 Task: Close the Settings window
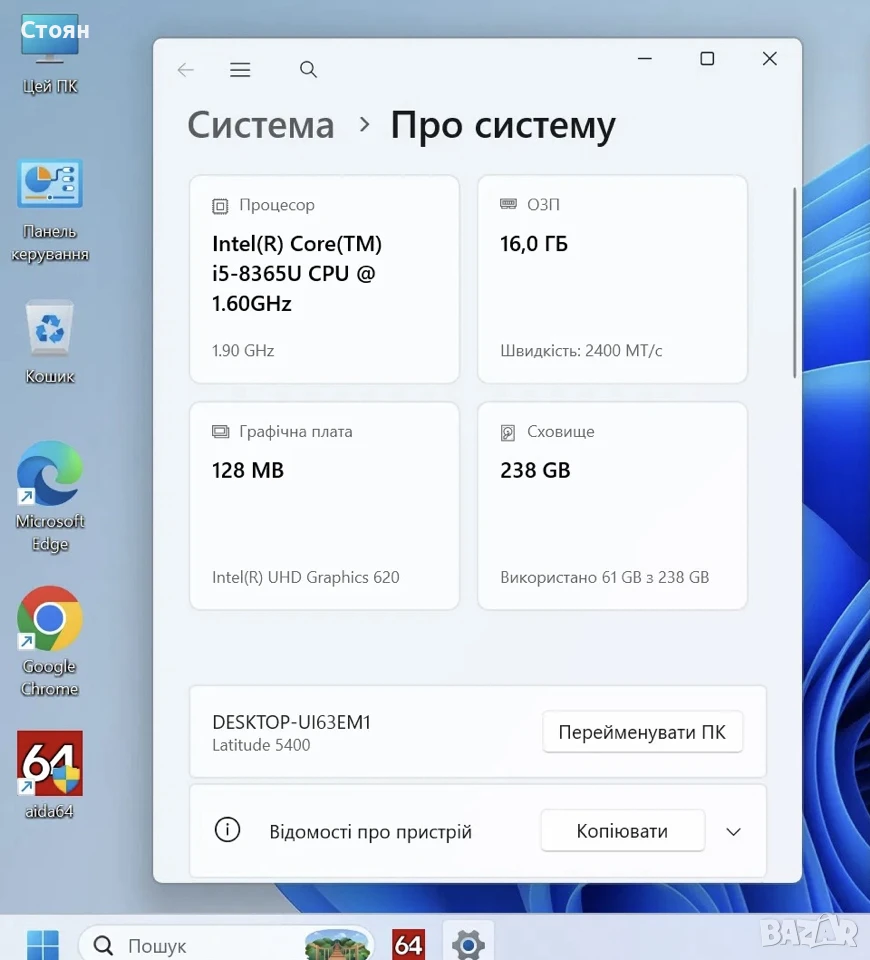(770, 59)
